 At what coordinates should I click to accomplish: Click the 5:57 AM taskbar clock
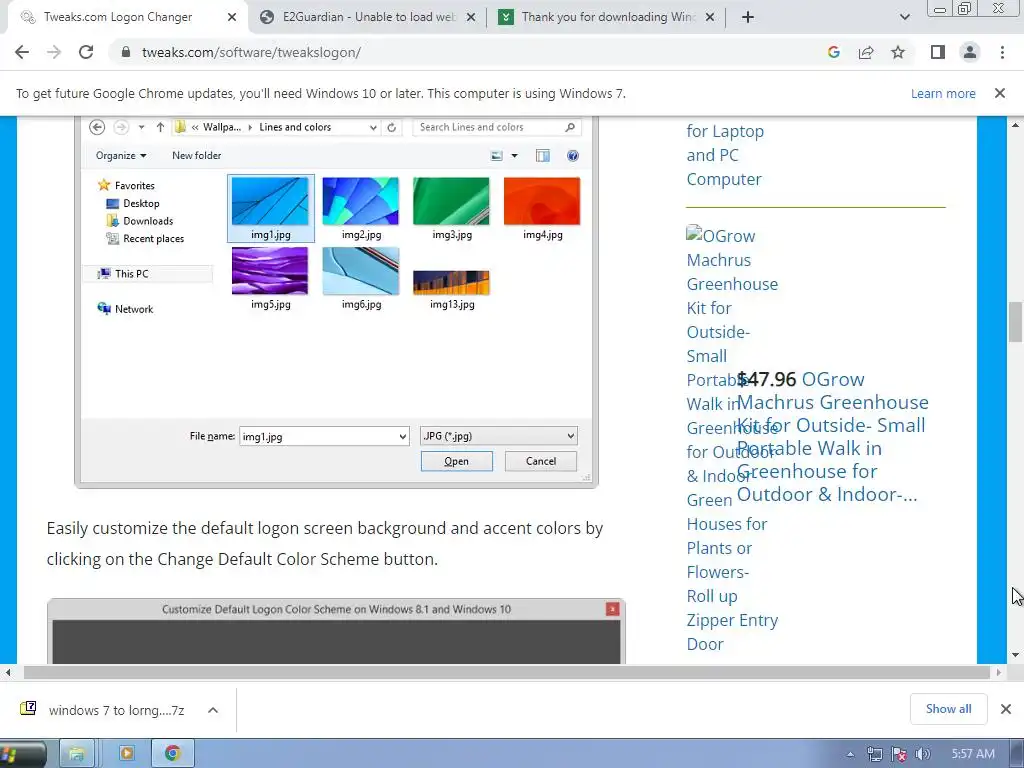[x=973, y=754]
